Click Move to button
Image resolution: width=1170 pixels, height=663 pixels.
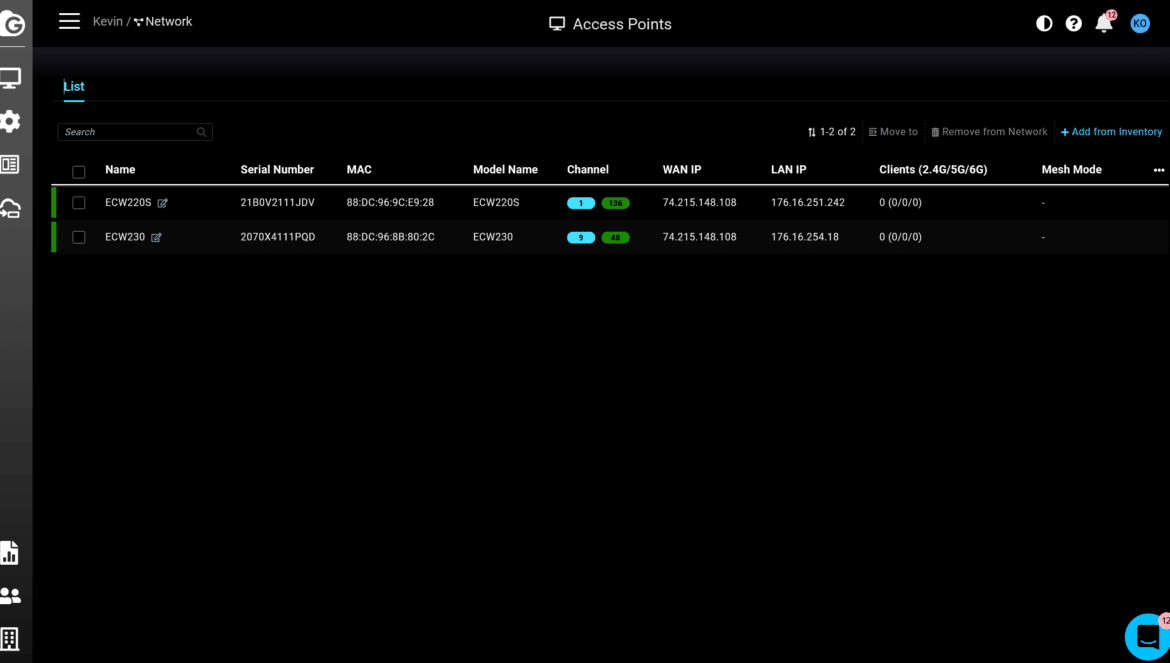pos(893,132)
